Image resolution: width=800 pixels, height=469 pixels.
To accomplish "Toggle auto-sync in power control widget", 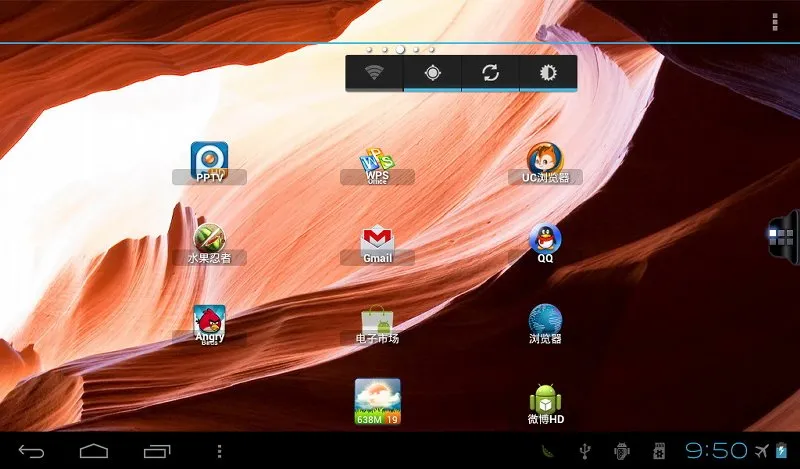I will point(490,73).
